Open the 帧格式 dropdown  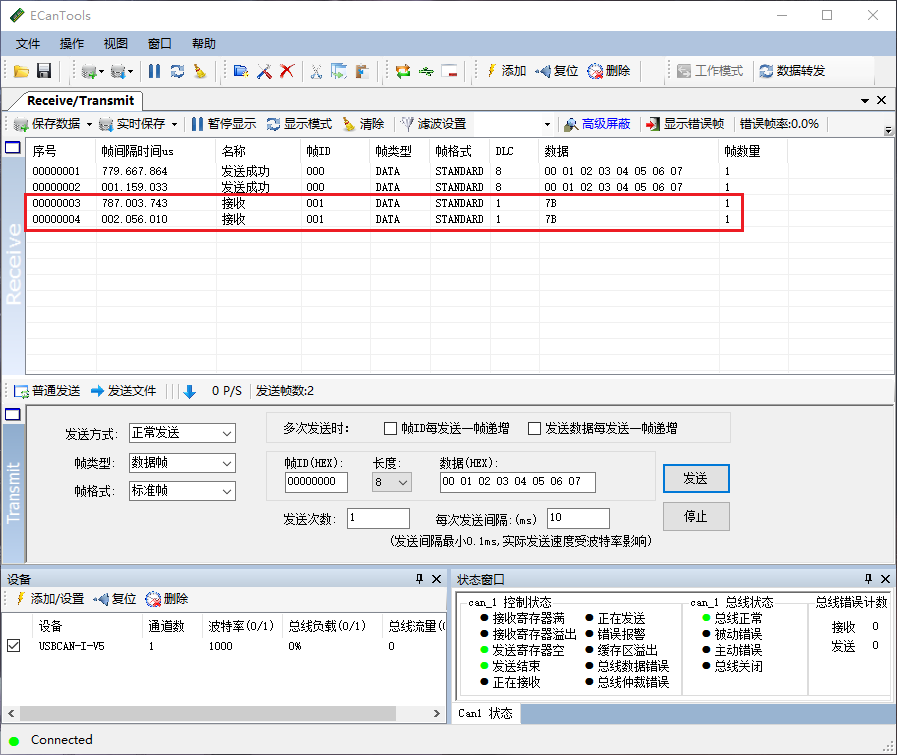coord(182,491)
